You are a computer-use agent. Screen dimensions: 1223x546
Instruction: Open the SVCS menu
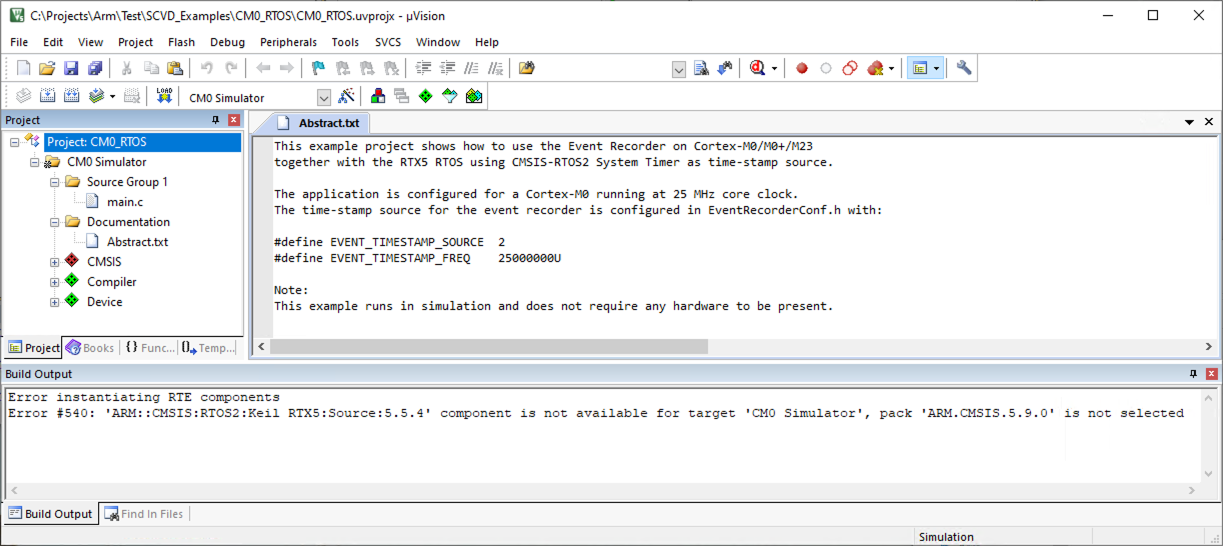coord(388,42)
